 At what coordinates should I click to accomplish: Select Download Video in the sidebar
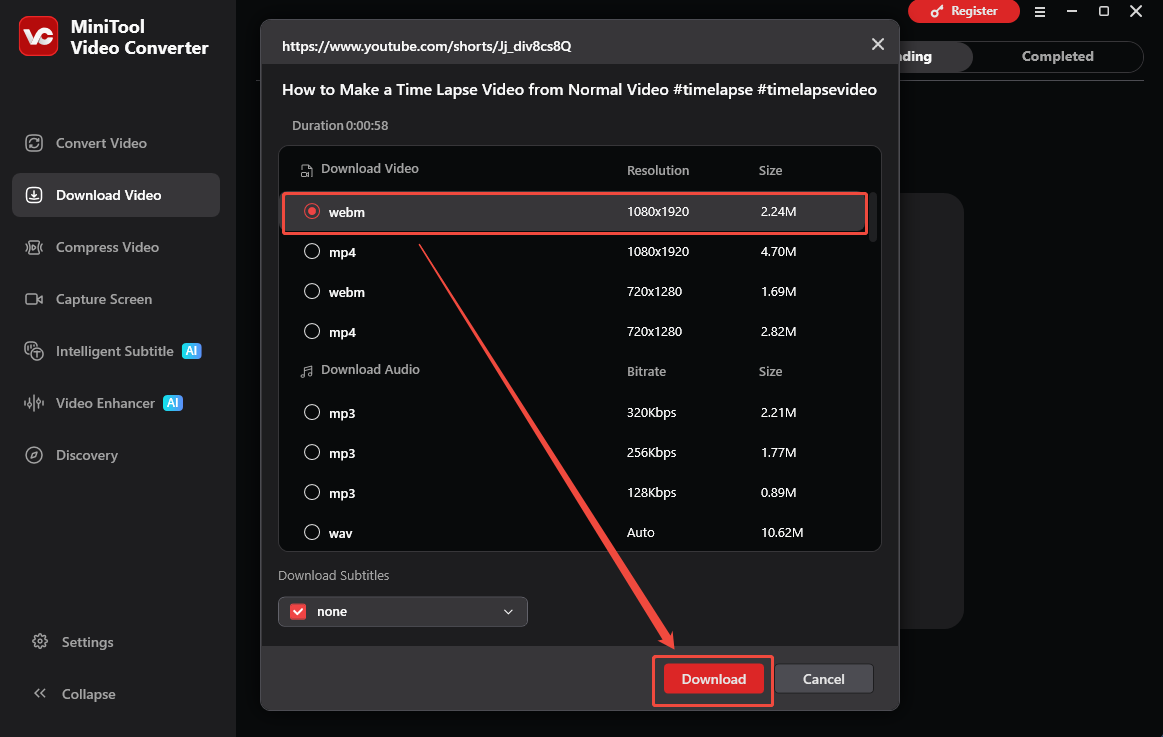click(116, 195)
